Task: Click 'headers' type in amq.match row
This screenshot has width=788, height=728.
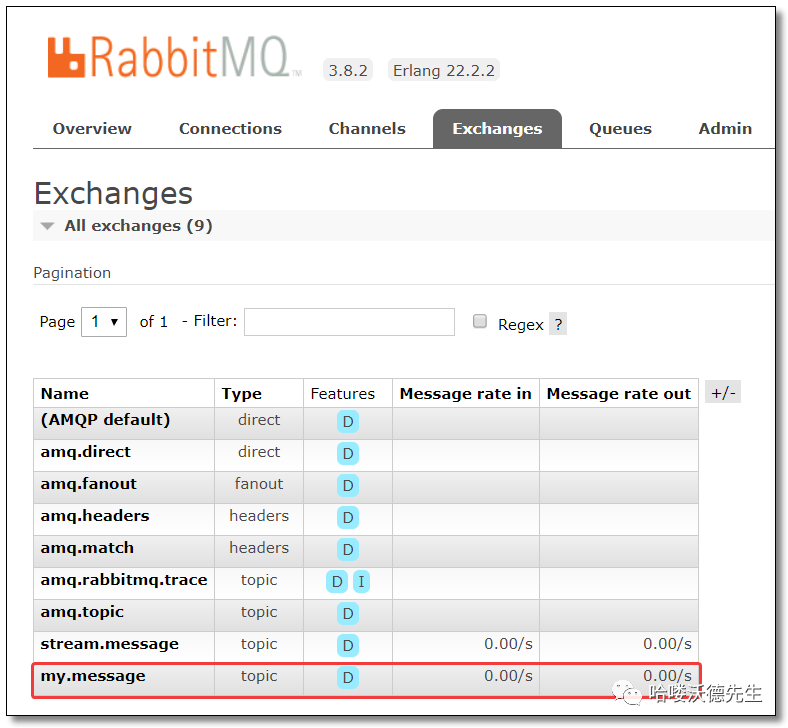Action: click(x=259, y=548)
